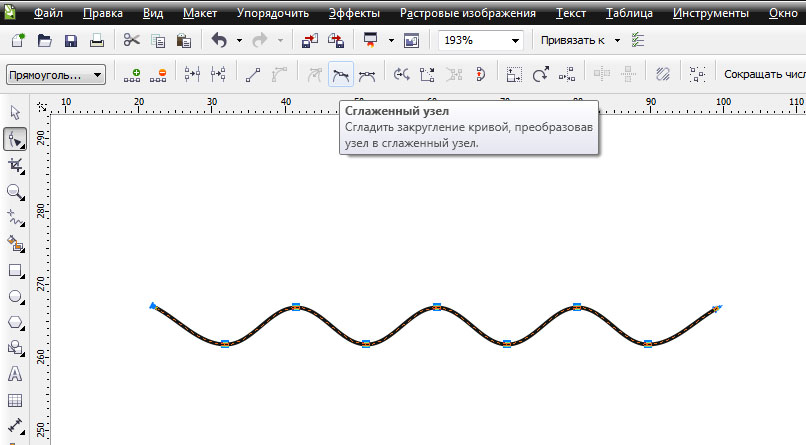Click the Import icon
Viewport: 806px width, 445px height.
click(x=310, y=40)
